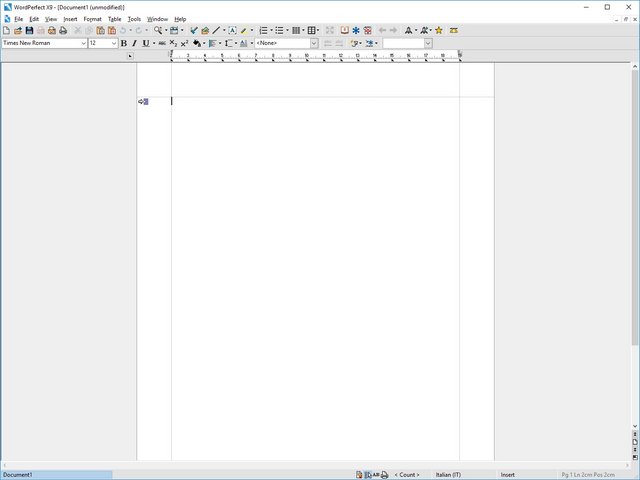This screenshot has width=640, height=480.
Task: Click the Columns icon
Action: point(296,31)
